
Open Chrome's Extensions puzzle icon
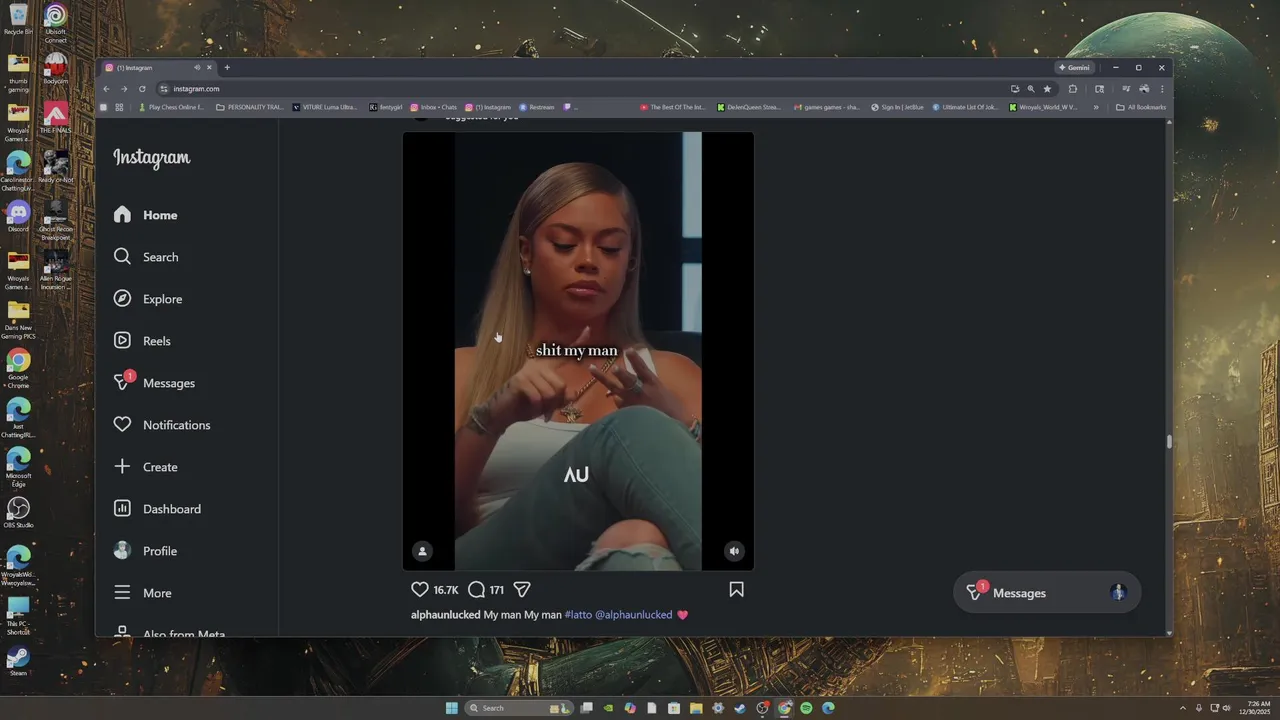1073,89
